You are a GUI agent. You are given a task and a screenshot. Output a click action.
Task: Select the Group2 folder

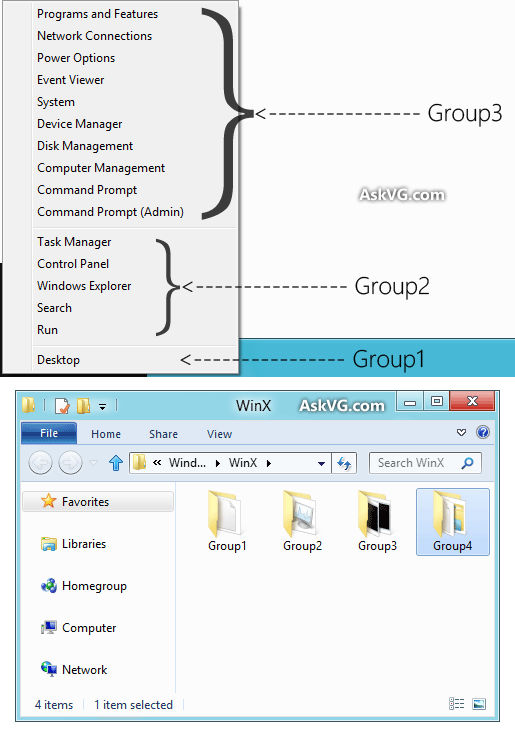click(x=302, y=521)
